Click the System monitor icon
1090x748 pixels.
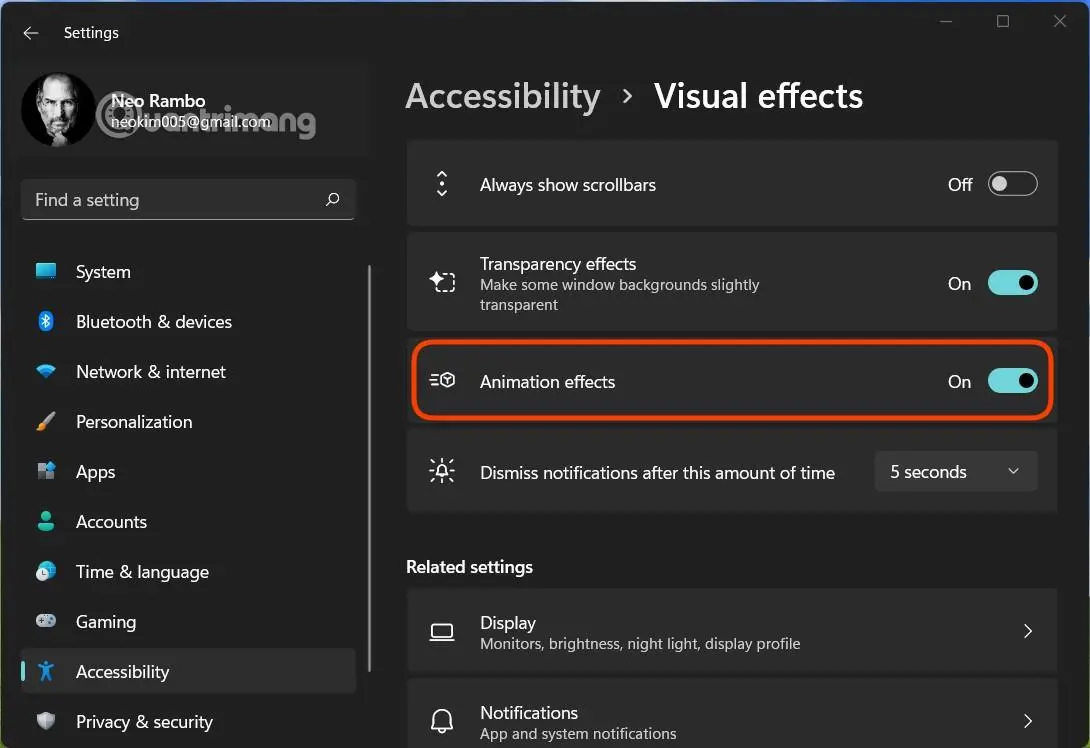tap(46, 271)
